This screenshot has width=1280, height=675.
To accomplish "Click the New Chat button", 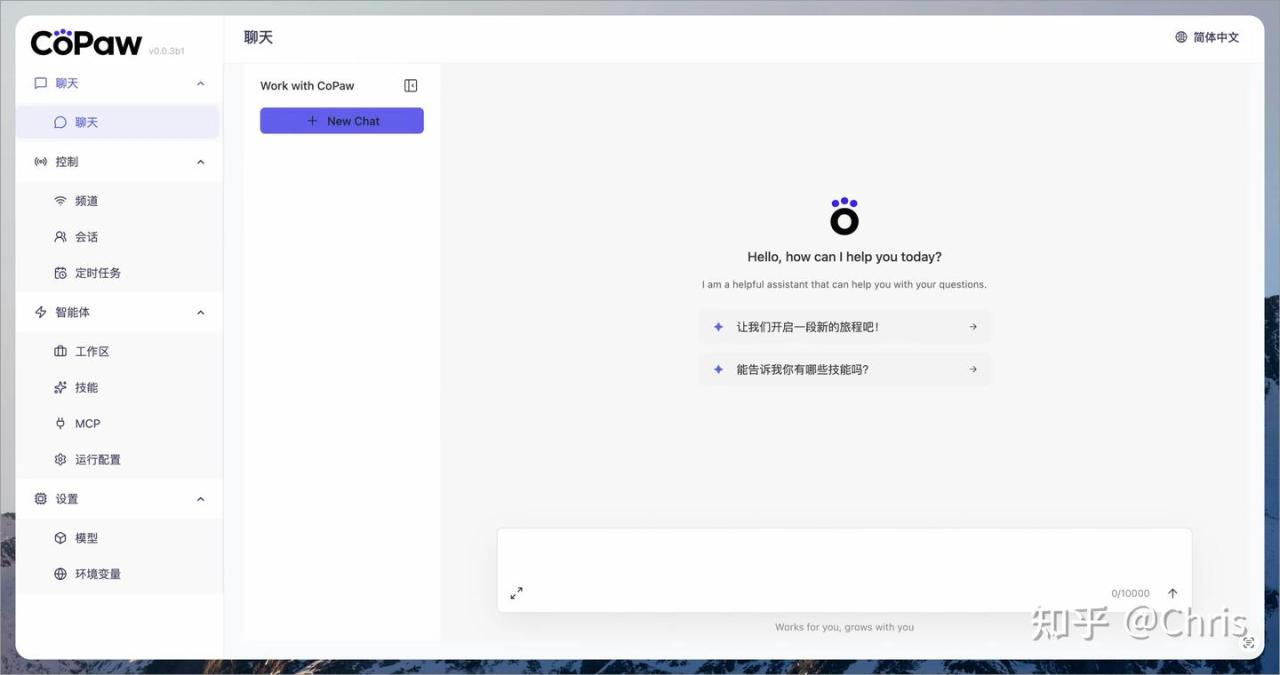I will (342, 121).
